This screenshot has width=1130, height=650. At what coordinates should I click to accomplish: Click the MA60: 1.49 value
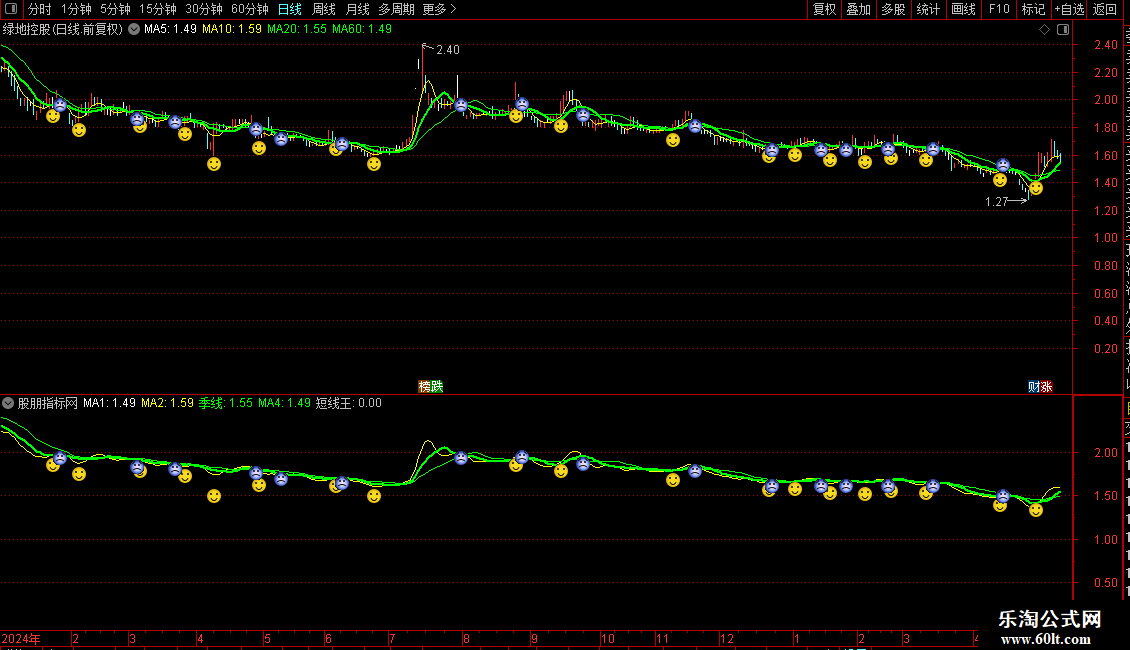point(362,29)
